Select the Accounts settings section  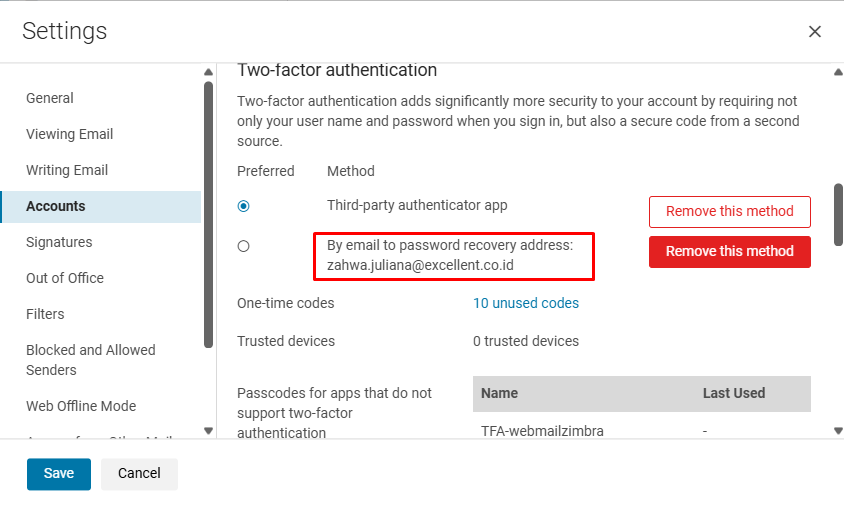(56, 206)
